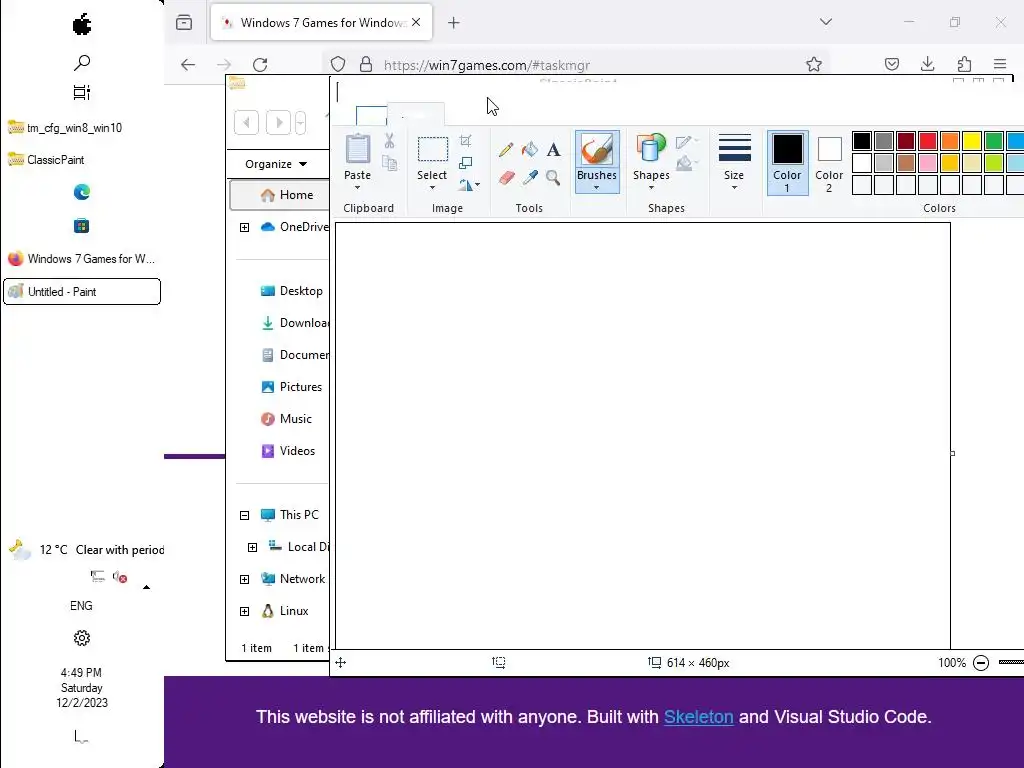Open a new Firefox tab
1024x768 pixels.
point(453,23)
